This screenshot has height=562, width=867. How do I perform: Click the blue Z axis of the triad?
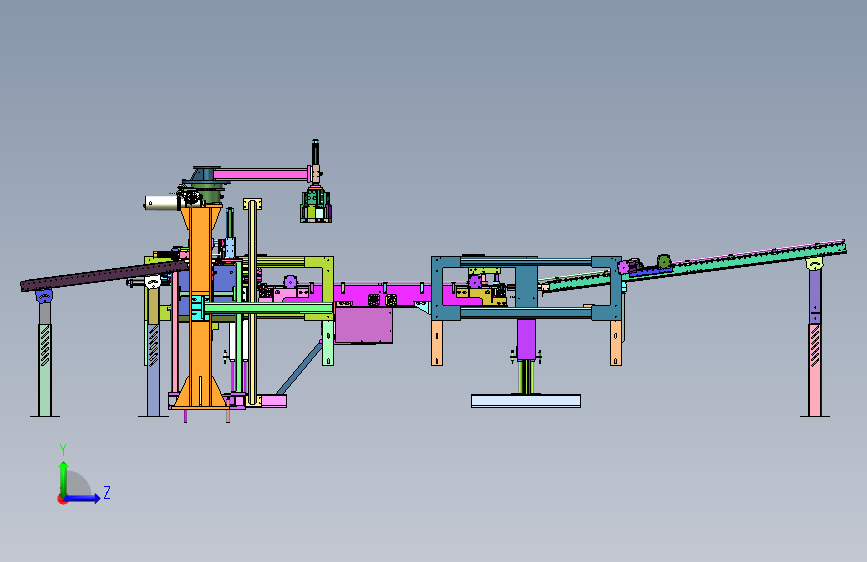click(83, 498)
